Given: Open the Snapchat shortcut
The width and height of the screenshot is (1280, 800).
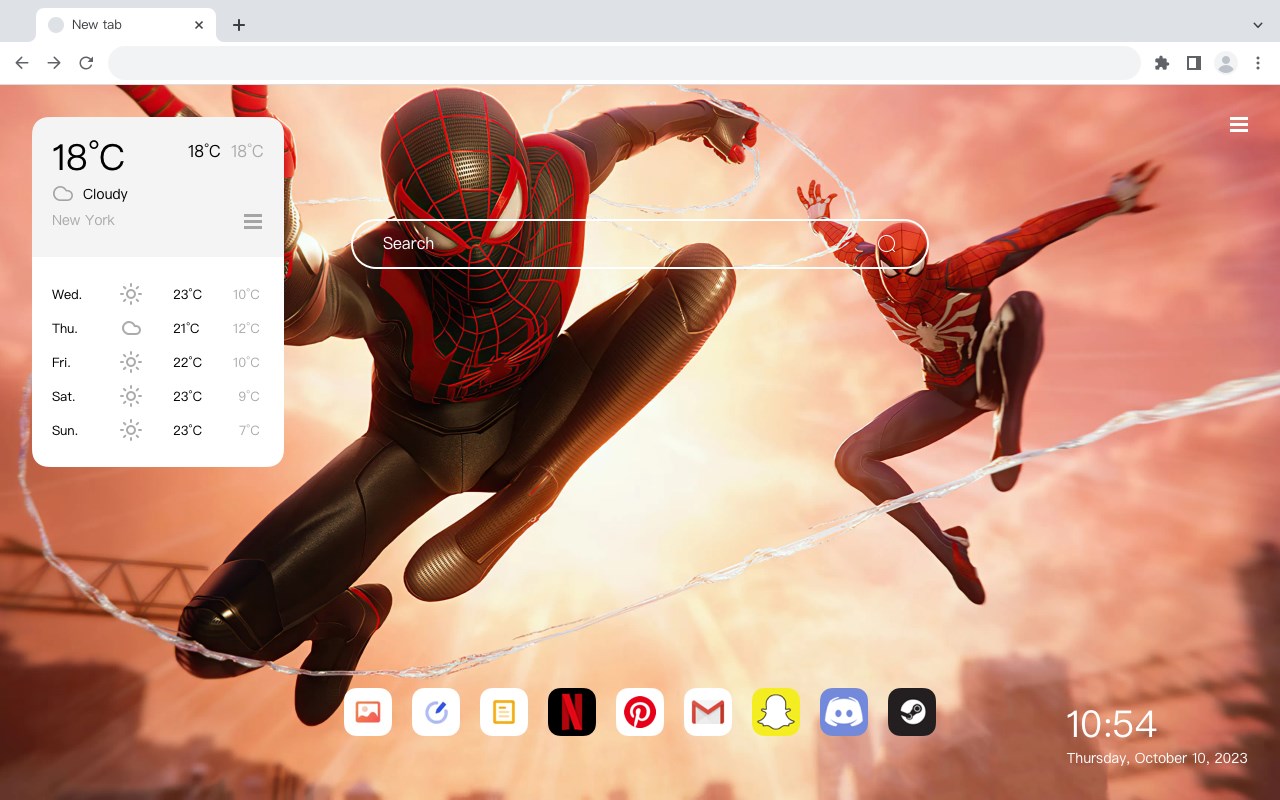Looking at the screenshot, I should 776,712.
